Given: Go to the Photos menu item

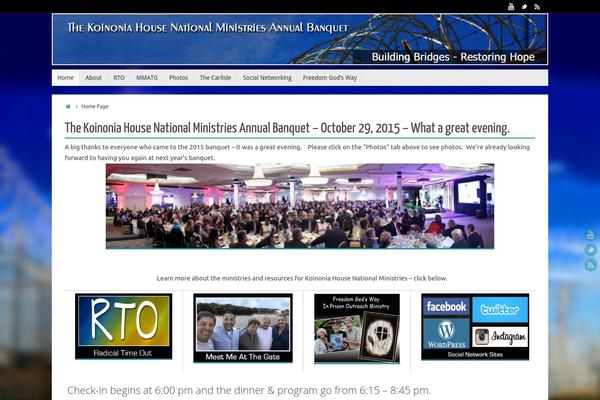Looking at the screenshot, I should (x=178, y=78).
